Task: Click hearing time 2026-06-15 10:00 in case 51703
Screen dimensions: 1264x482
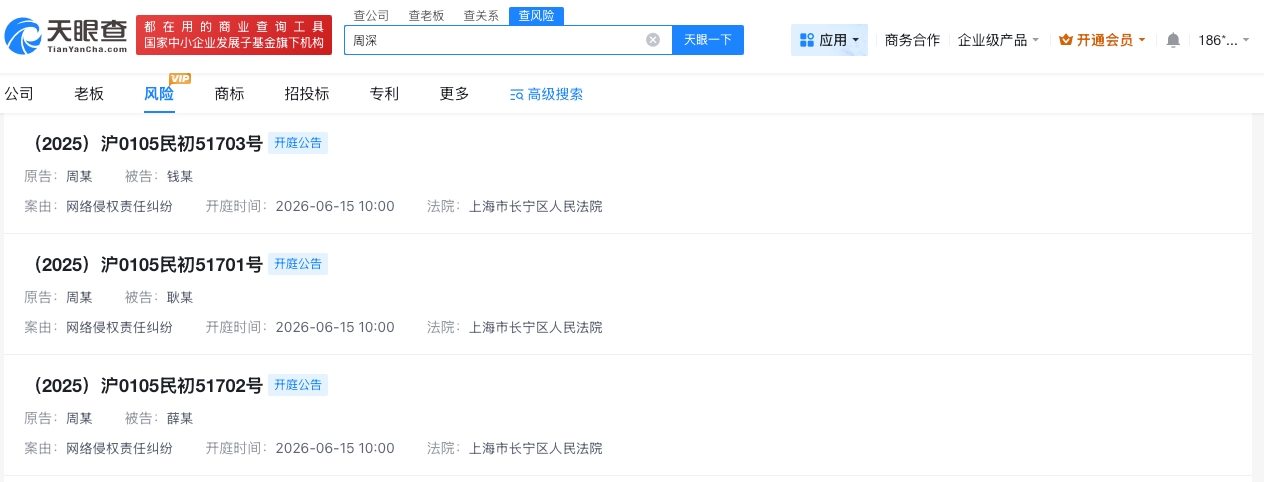Action: click(x=335, y=207)
